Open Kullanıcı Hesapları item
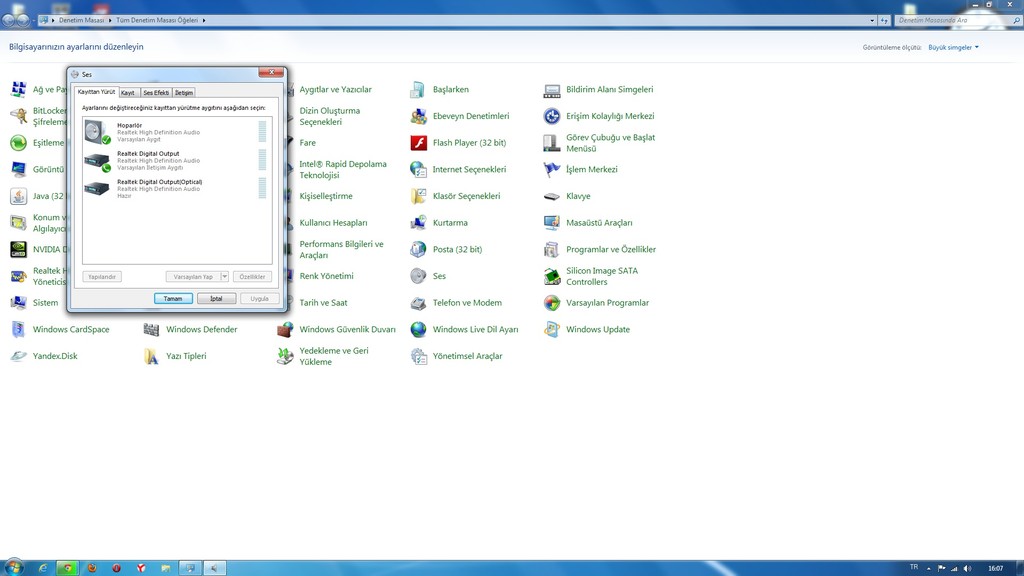The width and height of the screenshot is (1024, 576). 333,223
